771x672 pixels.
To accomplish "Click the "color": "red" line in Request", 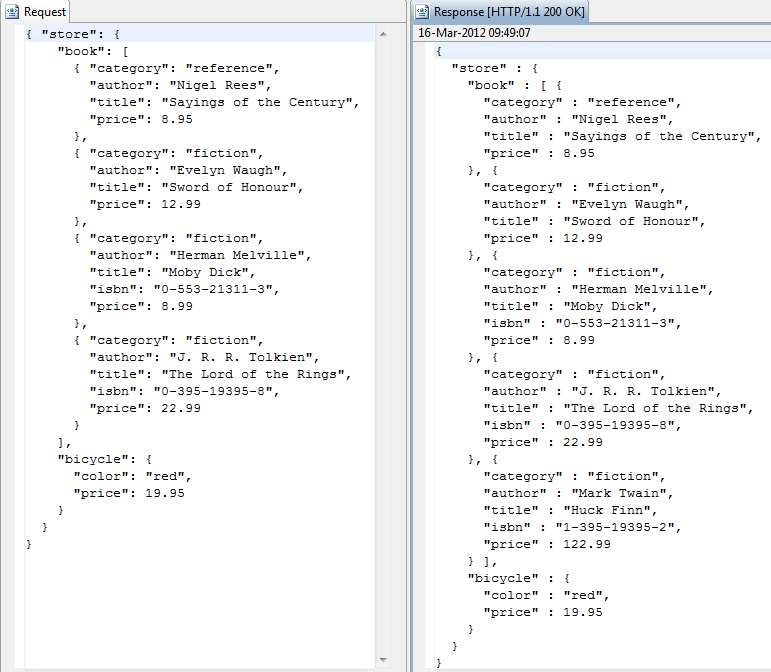I will tap(132, 476).
